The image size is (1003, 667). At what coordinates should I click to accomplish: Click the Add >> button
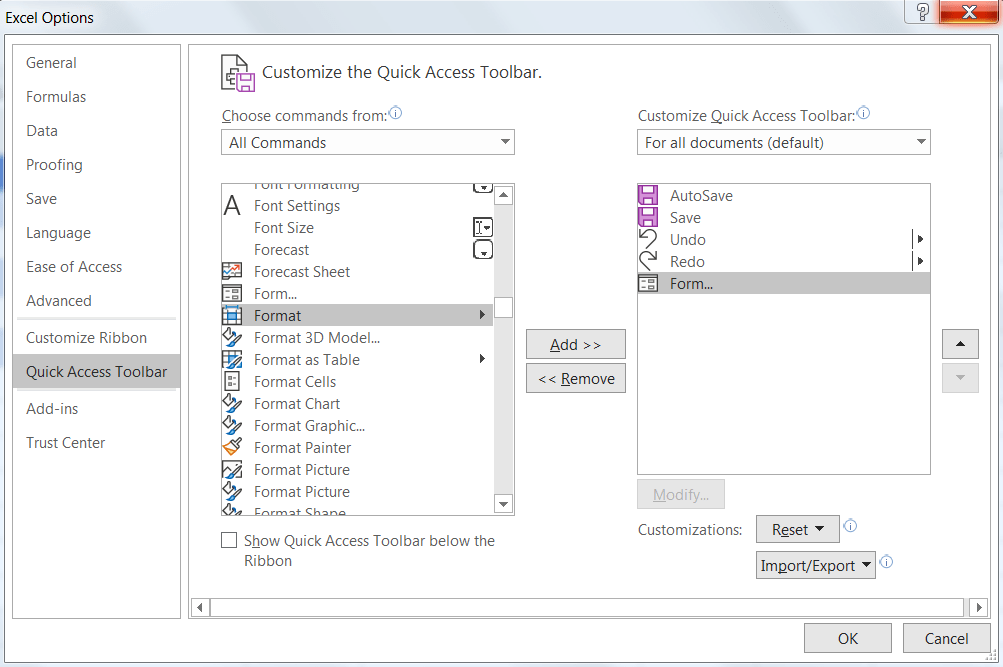(x=575, y=345)
